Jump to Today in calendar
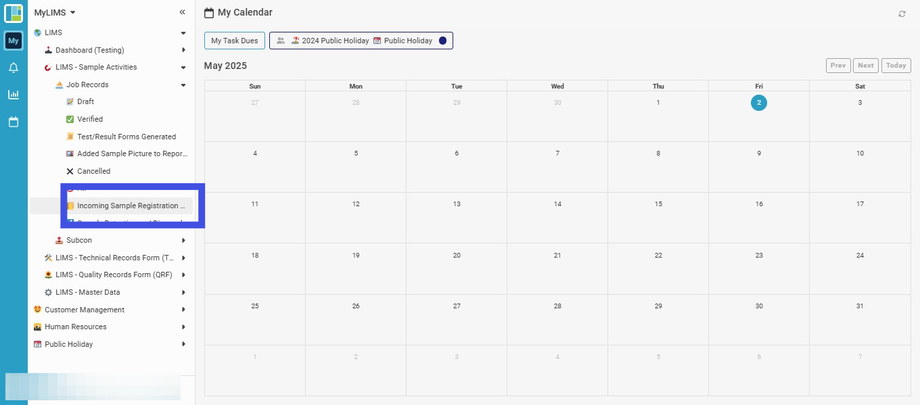The width and height of the screenshot is (920, 405). point(896,65)
